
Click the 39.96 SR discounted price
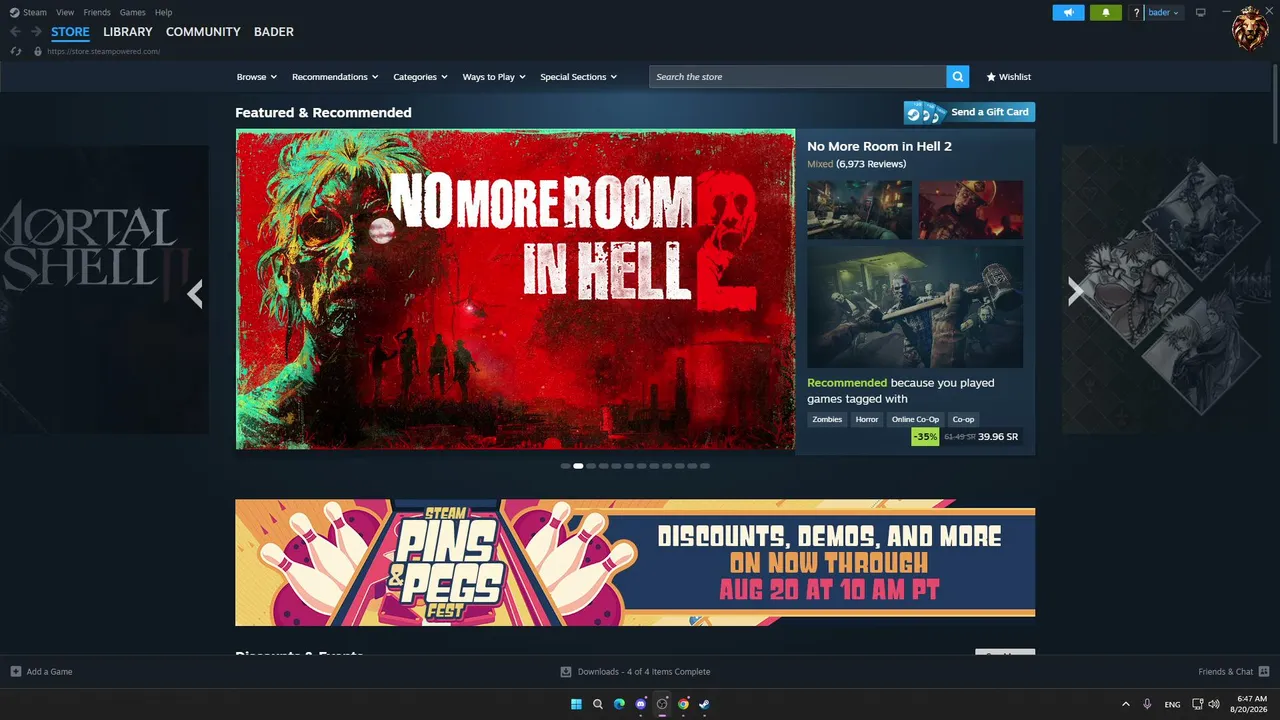pyautogui.click(x=998, y=437)
